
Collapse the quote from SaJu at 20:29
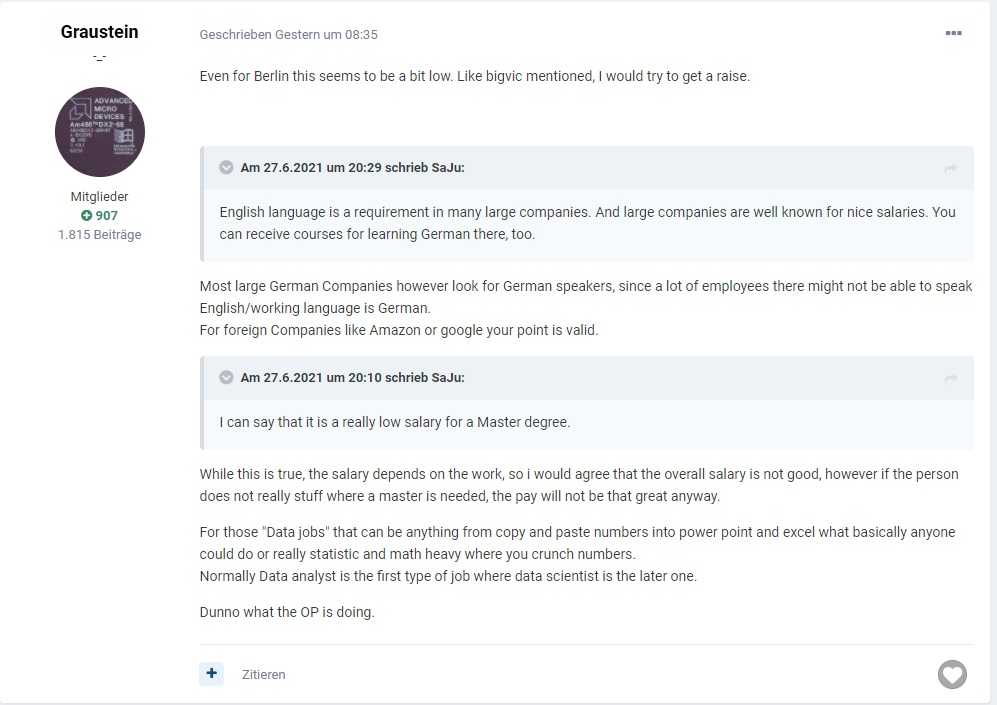pos(226,167)
